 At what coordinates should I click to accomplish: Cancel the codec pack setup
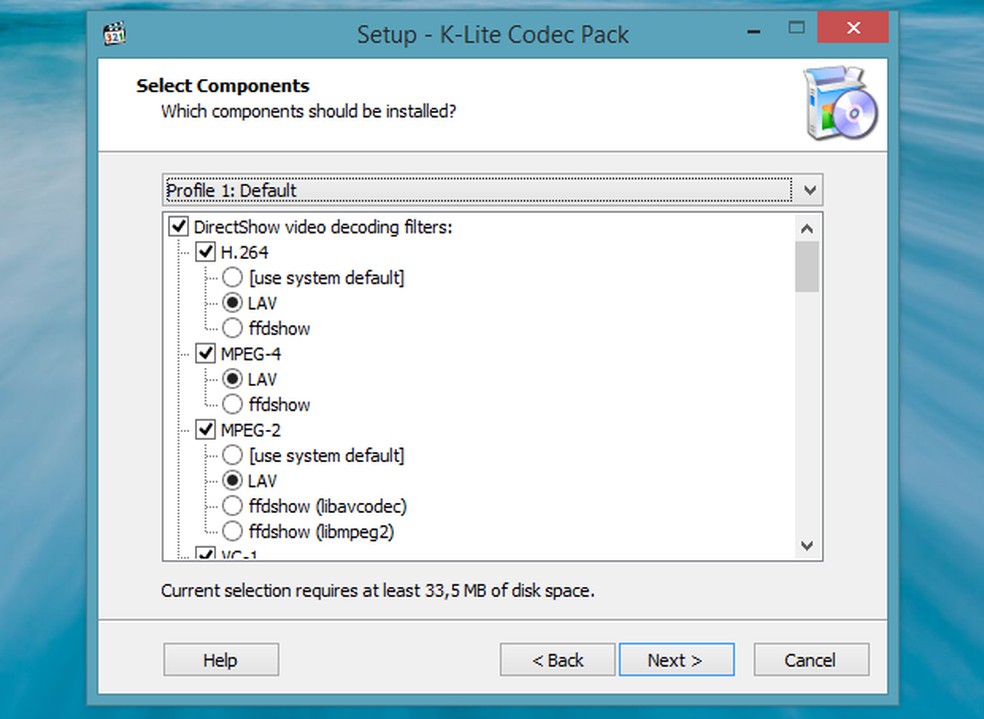811,660
